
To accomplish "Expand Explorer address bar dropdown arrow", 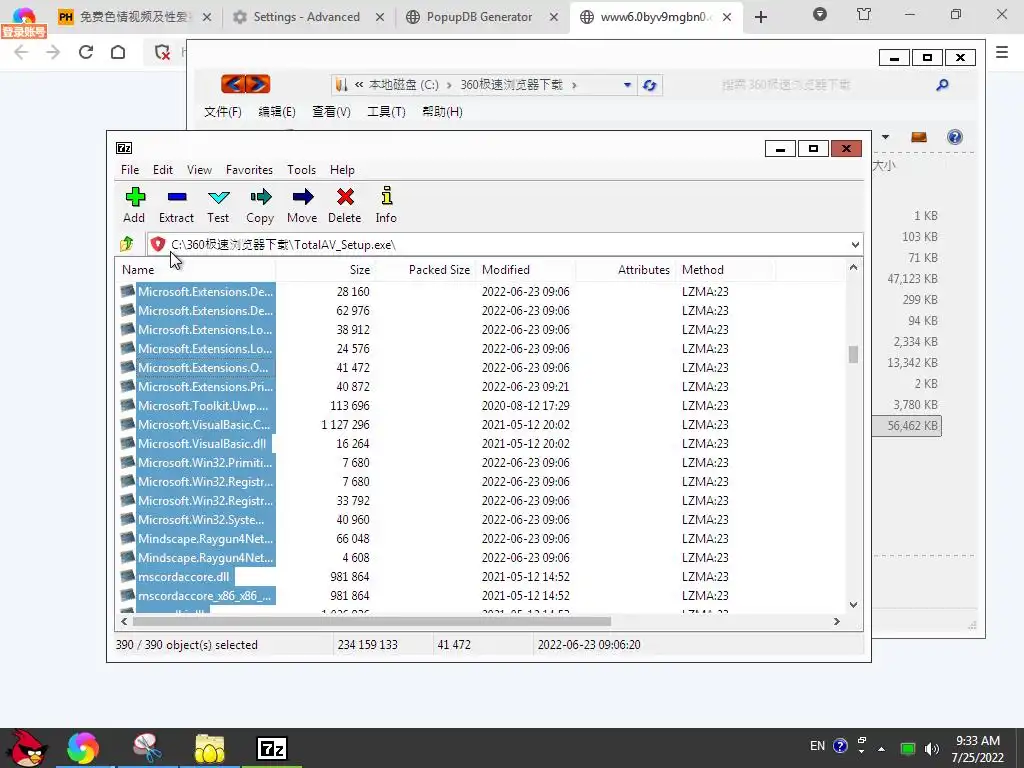I will tap(627, 85).
